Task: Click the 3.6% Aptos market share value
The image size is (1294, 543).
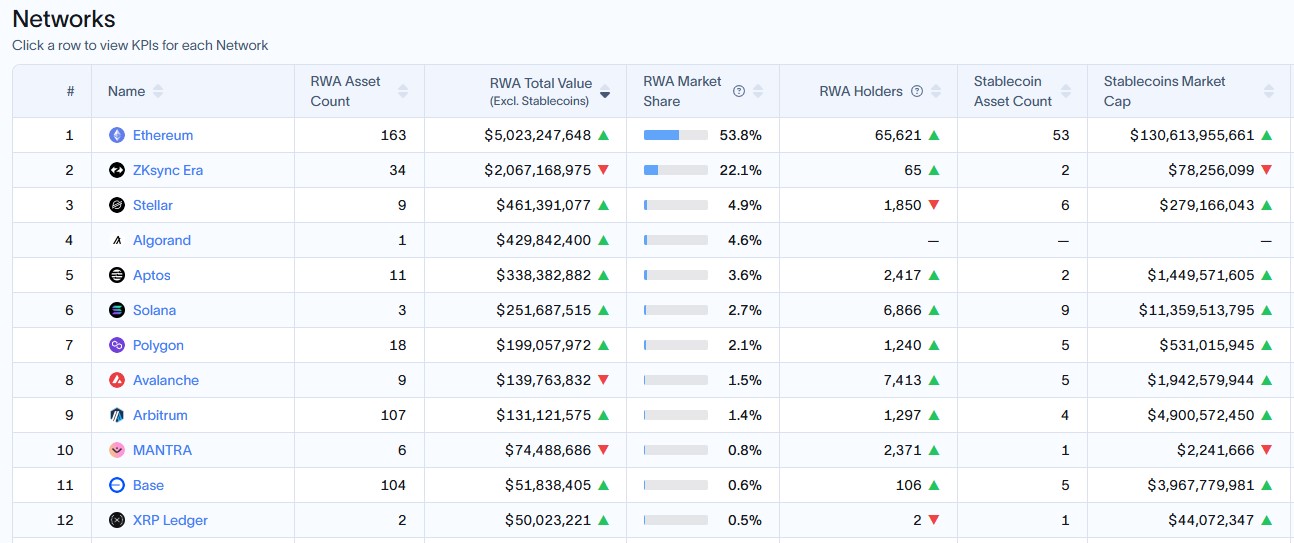Action: [x=745, y=275]
